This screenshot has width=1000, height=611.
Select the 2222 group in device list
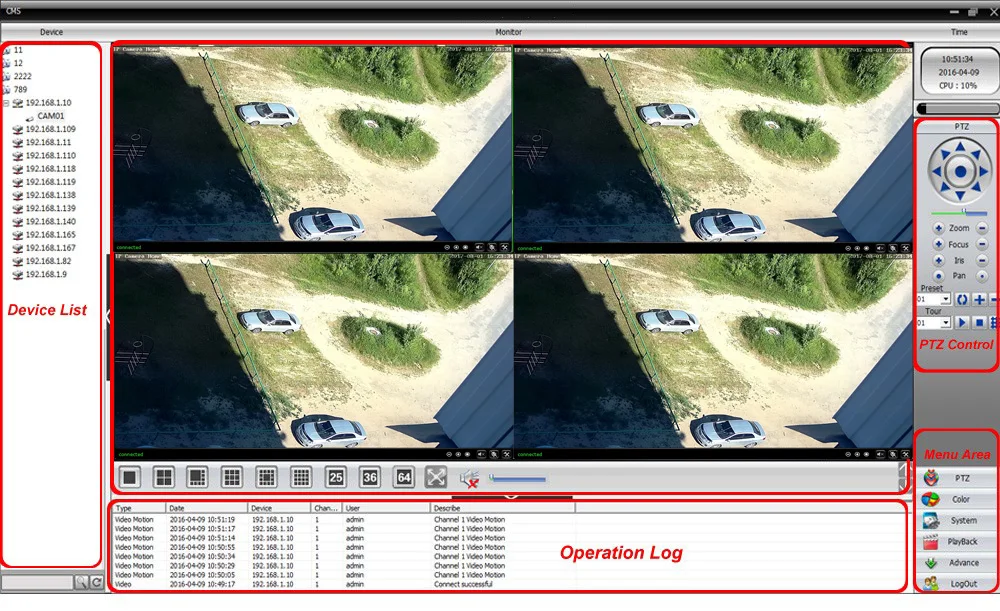[x=22, y=76]
